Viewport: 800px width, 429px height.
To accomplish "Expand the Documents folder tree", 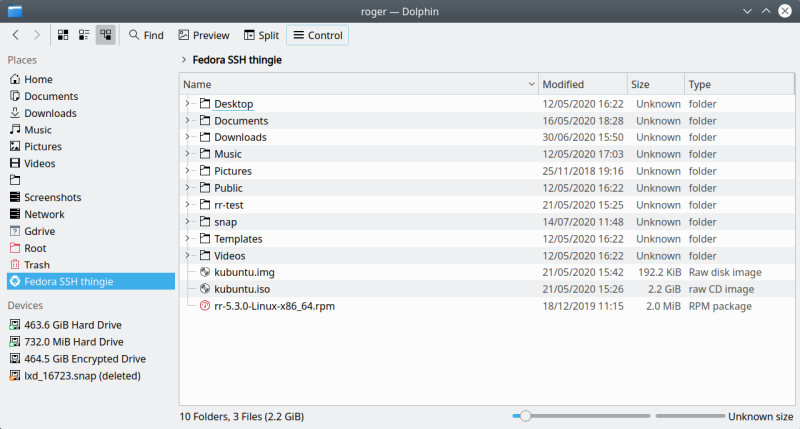I will 188,121.
